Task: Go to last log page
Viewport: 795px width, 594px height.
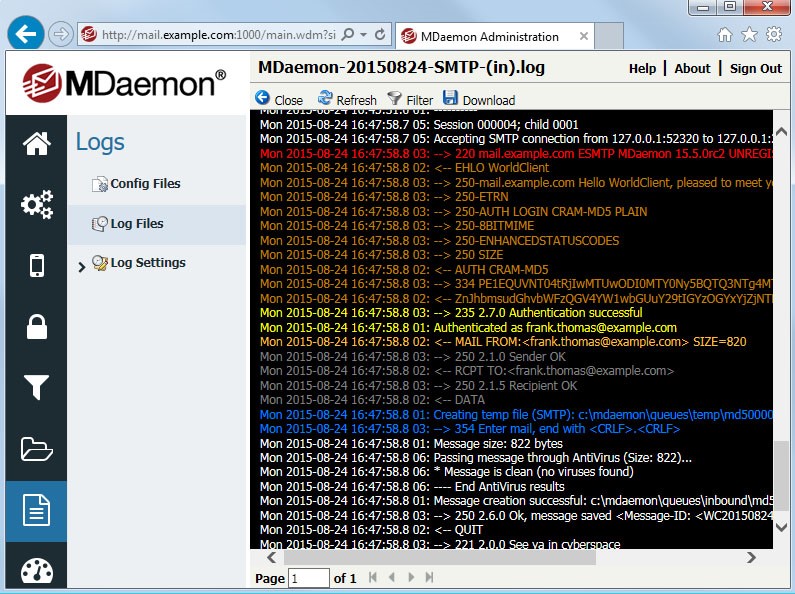Action: pos(429,577)
